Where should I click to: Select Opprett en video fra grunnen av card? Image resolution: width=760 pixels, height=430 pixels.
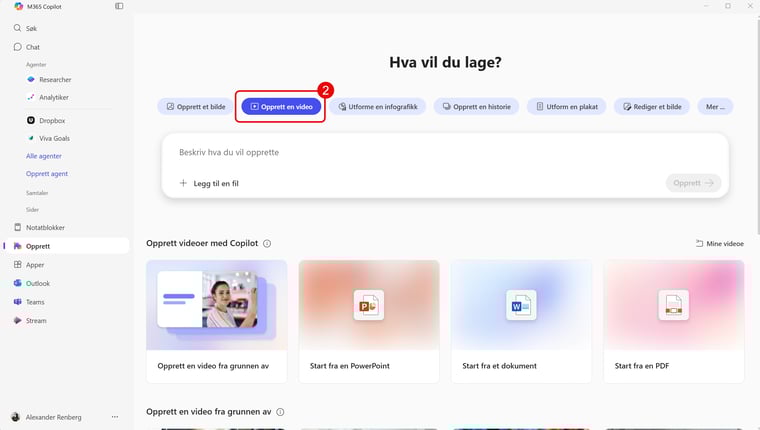(x=217, y=321)
